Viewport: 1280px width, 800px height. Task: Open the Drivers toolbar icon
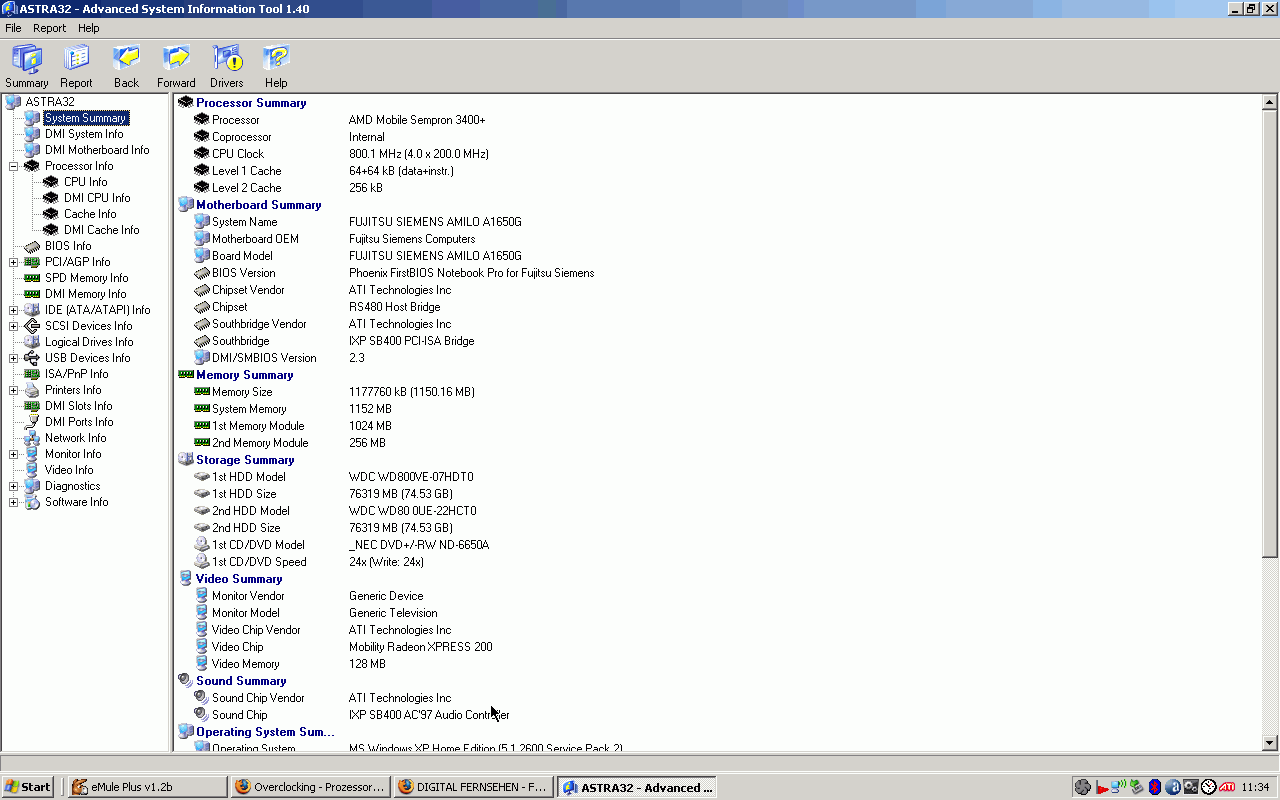[x=227, y=66]
